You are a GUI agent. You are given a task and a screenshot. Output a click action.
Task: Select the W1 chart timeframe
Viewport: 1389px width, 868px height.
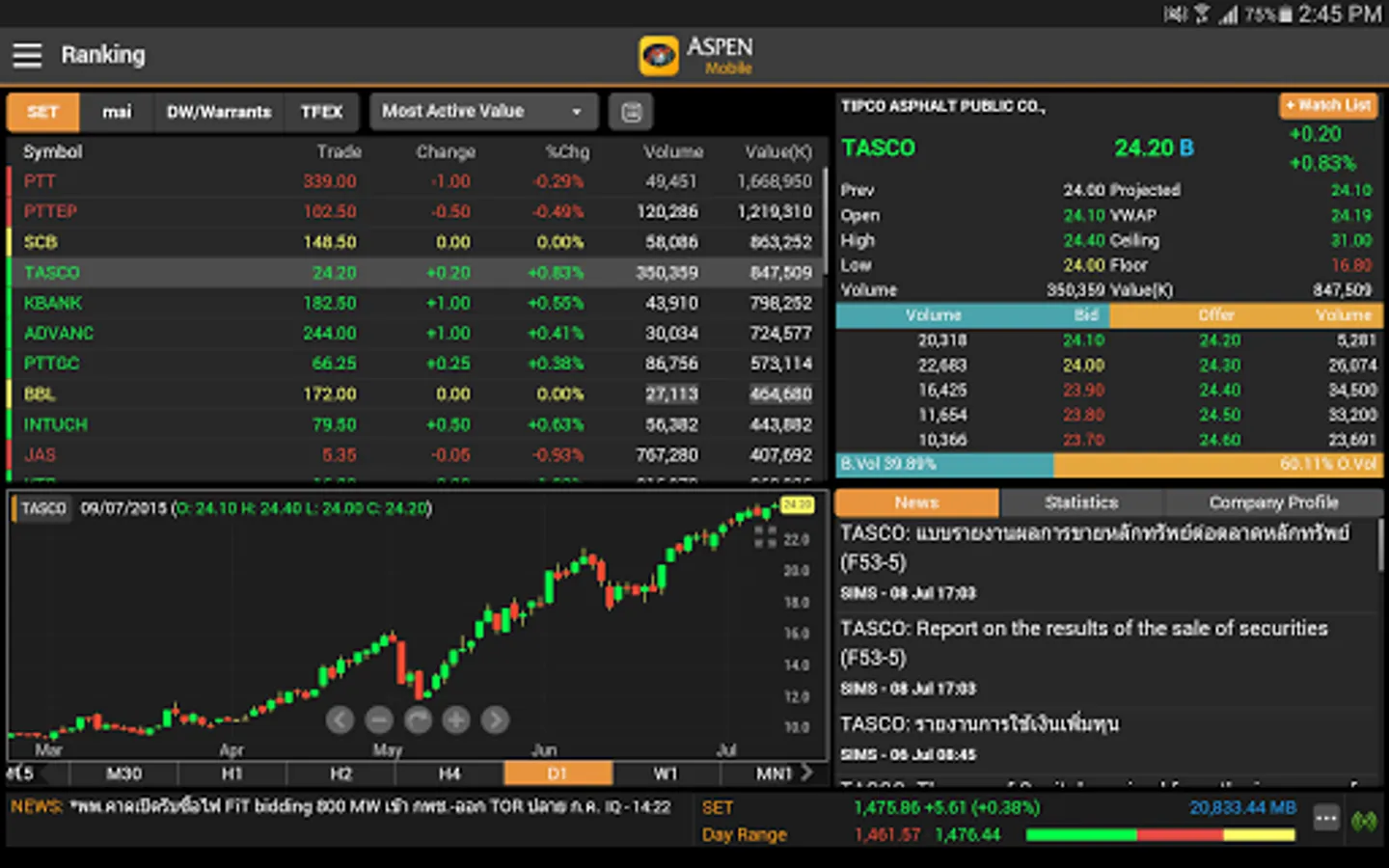tap(667, 773)
